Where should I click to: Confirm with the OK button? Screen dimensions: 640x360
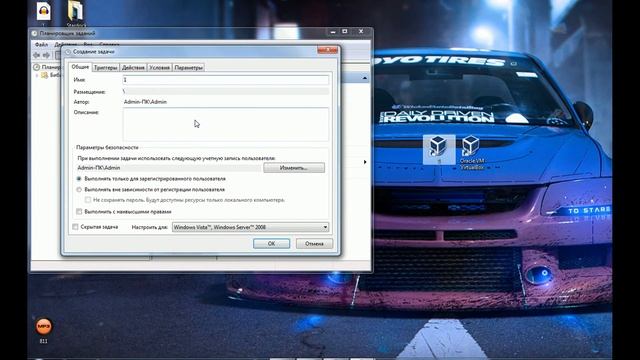(x=271, y=244)
